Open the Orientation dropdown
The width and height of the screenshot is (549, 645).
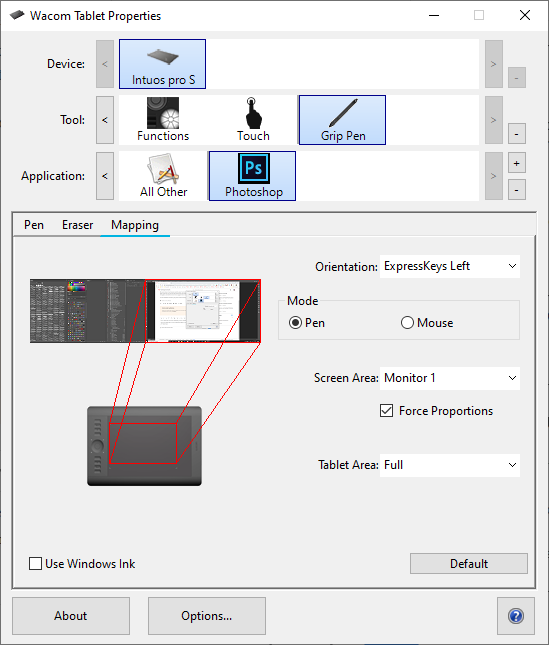click(x=450, y=266)
